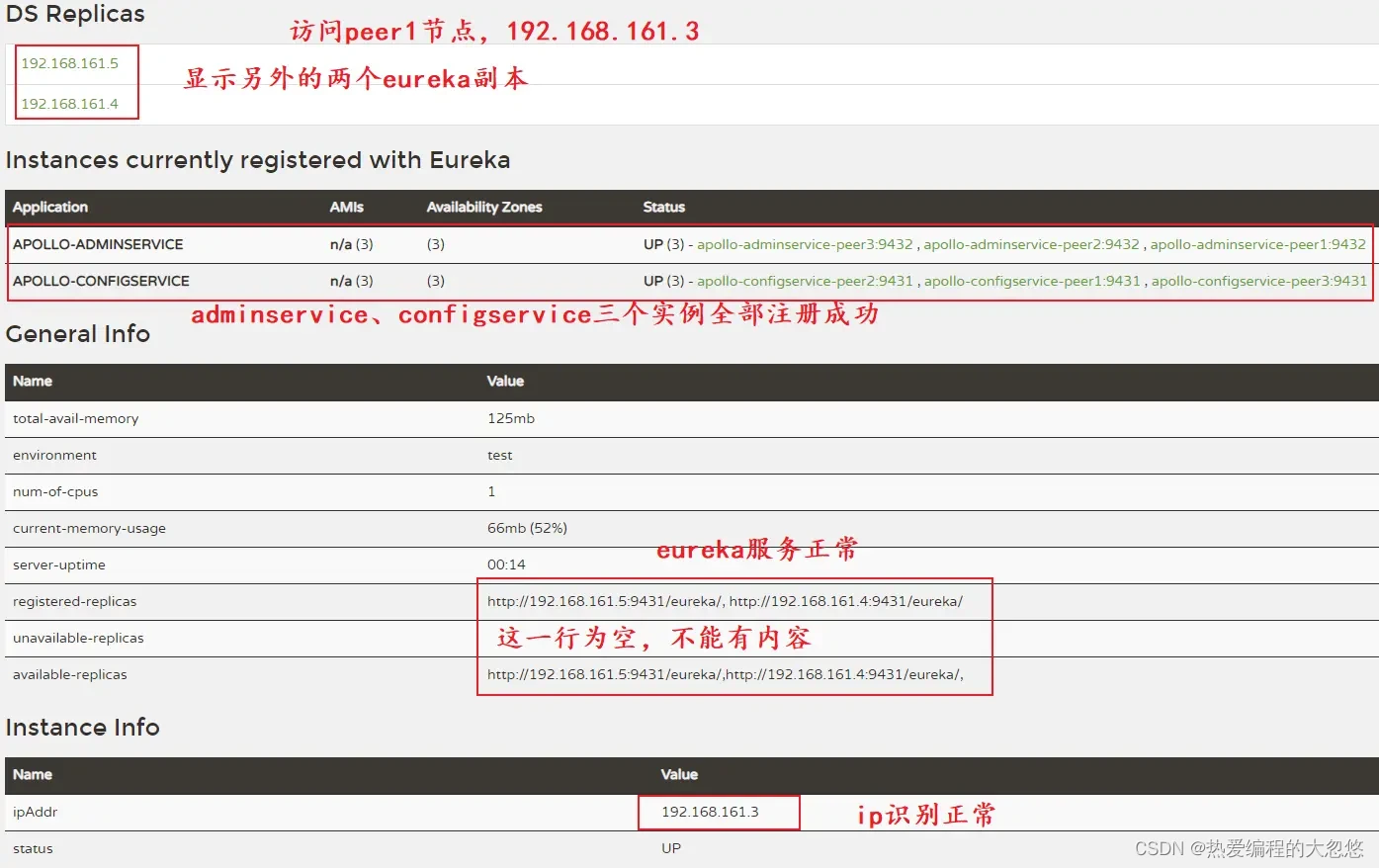Open the 192.168.161.4 replica link
Viewport: 1379px width, 868px height.
point(69,104)
